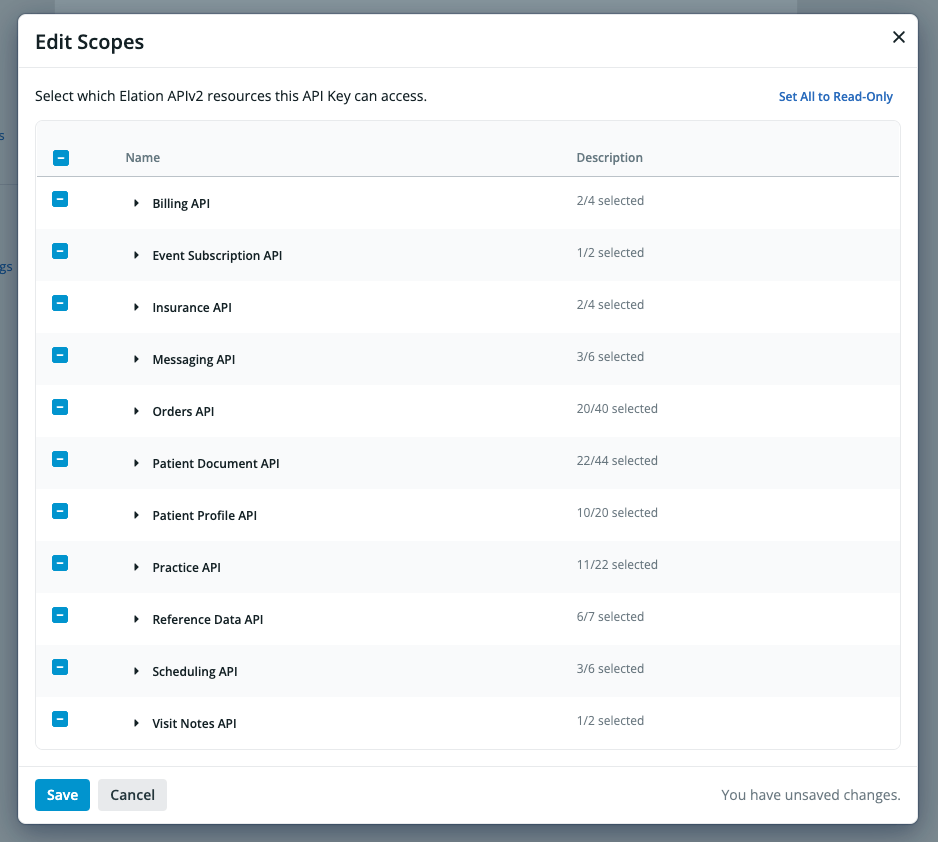Select the Reference Data API label
This screenshot has width=938, height=842.
[x=208, y=620]
